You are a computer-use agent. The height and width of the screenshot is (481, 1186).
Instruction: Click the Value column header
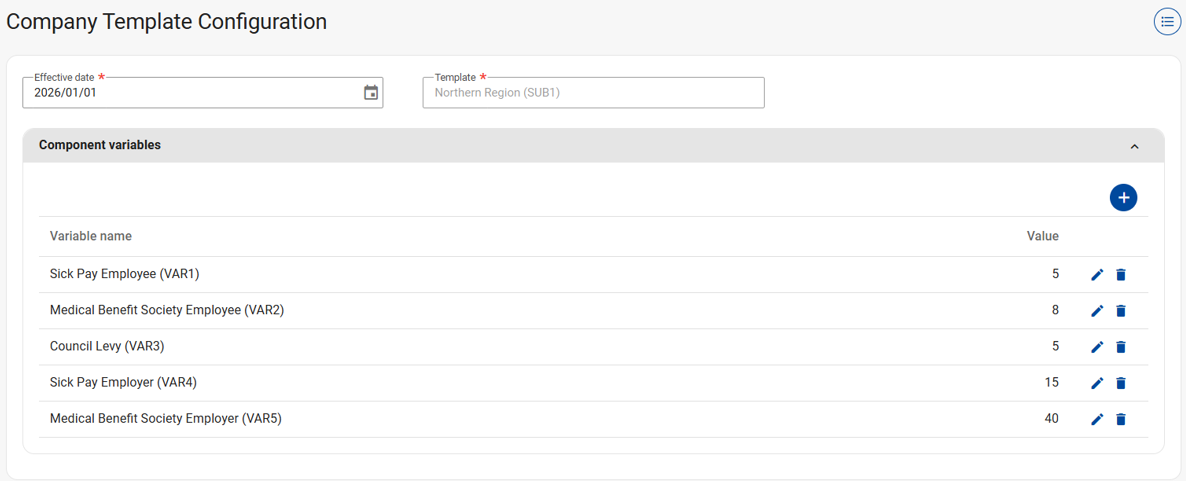coord(1042,236)
